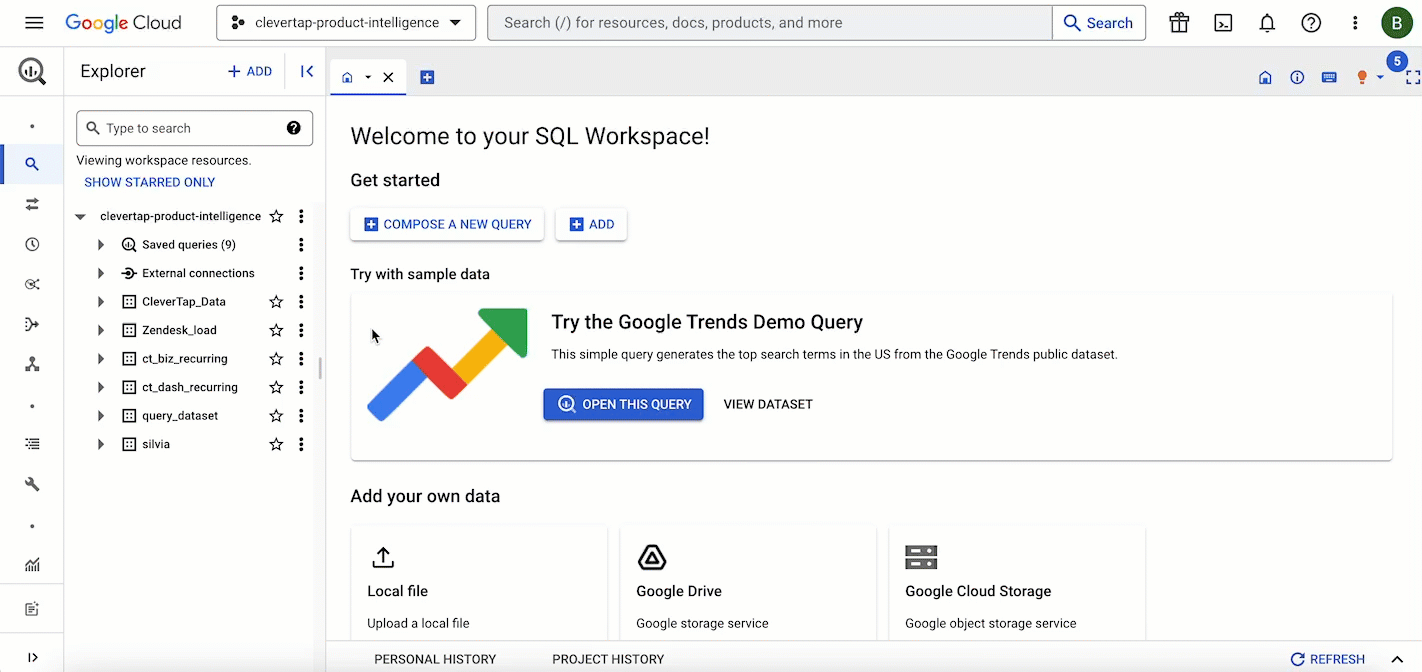1422x672 pixels.
Task: Expand the silvia dataset
Action: [x=100, y=444]
